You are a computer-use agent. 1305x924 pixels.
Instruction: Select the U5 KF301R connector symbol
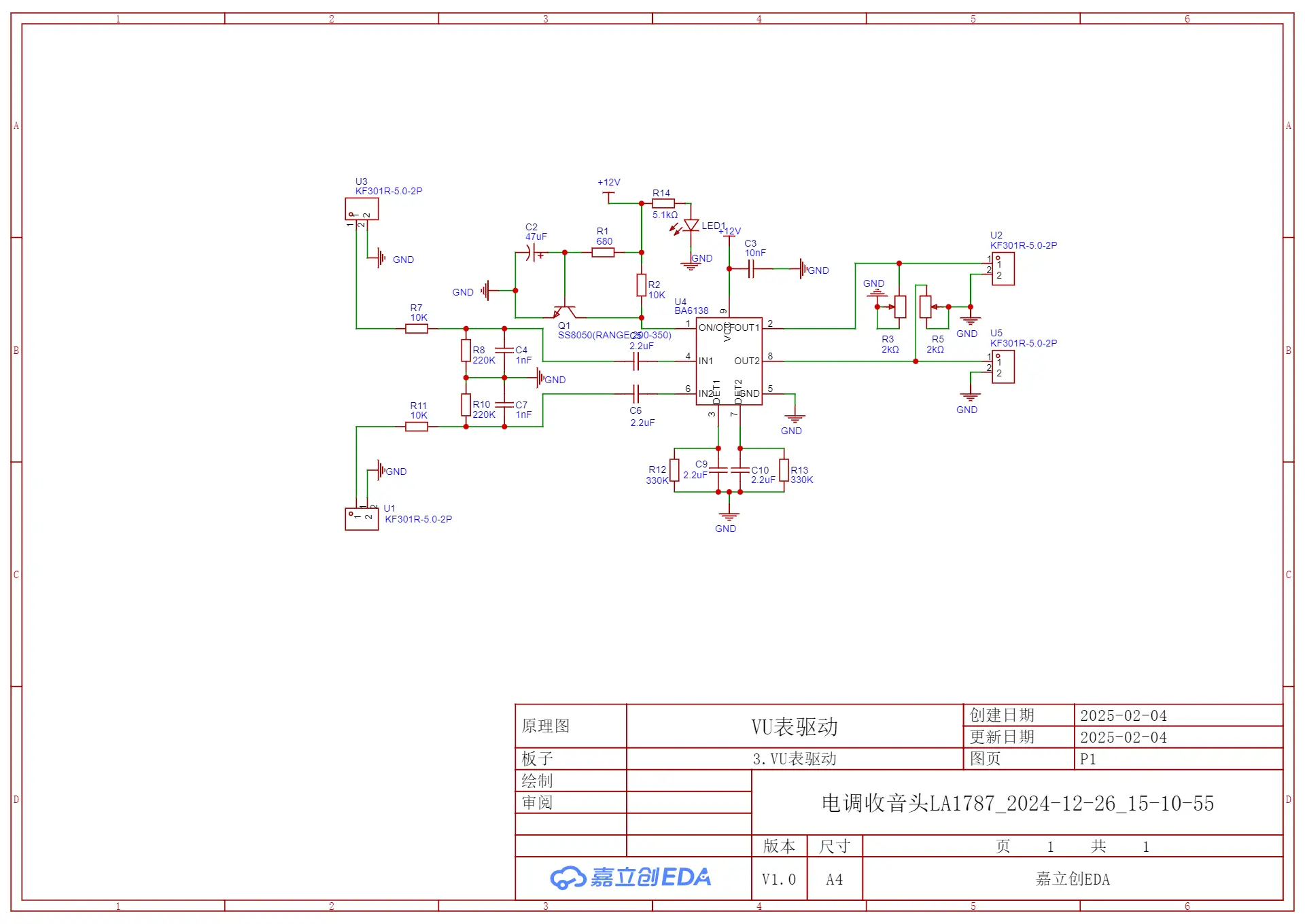[1003, 367]
